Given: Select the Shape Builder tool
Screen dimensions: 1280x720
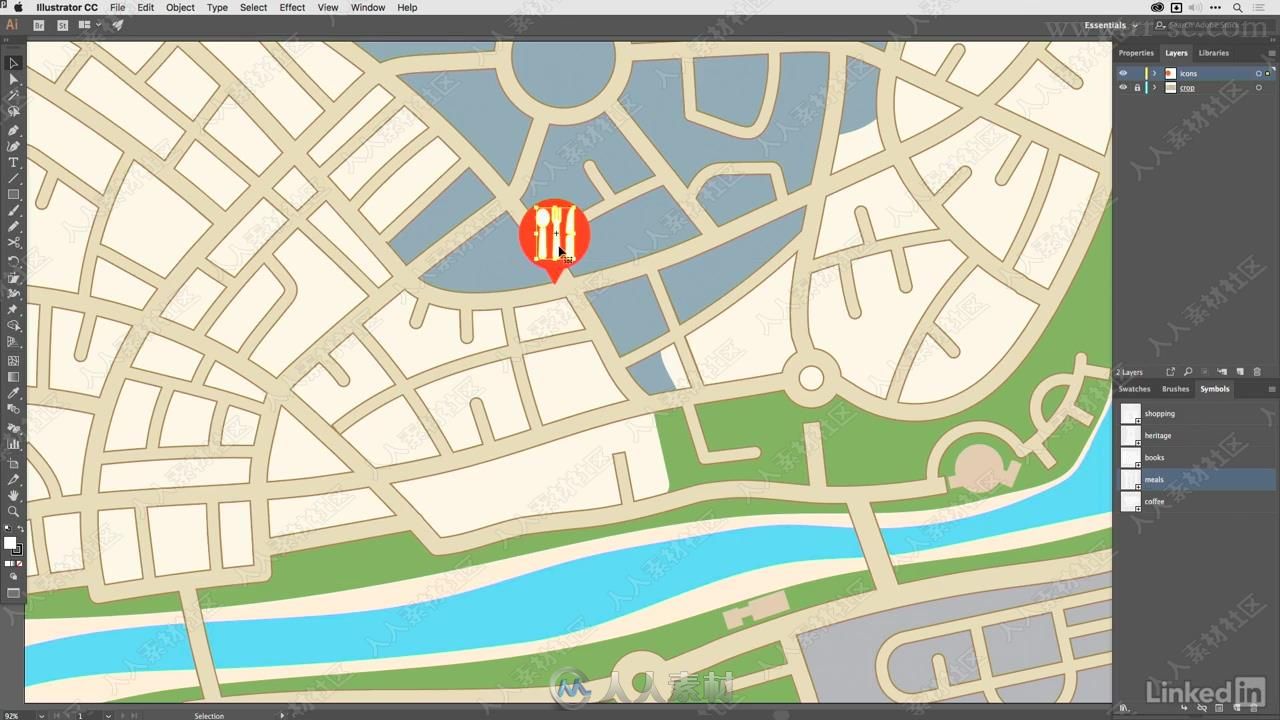Looking at the screenshot, I should (13, 325).
